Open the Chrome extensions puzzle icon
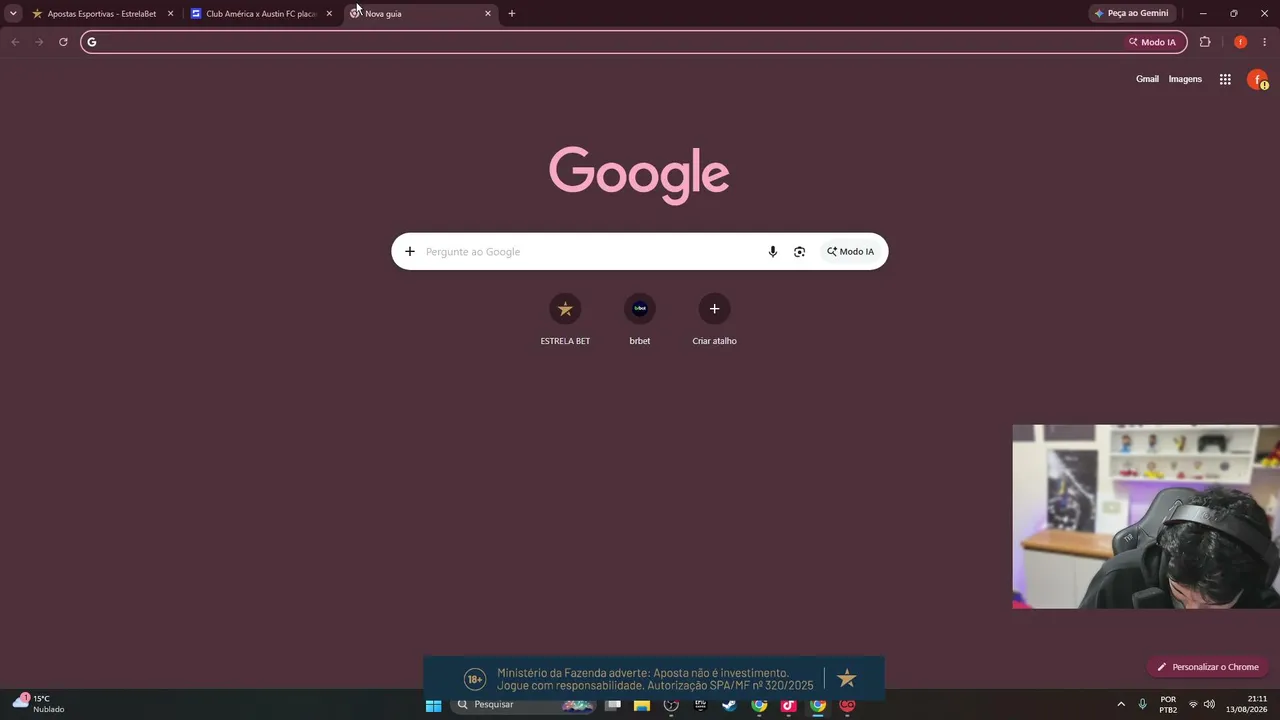1280x720 pixels. click(1205, 42)
